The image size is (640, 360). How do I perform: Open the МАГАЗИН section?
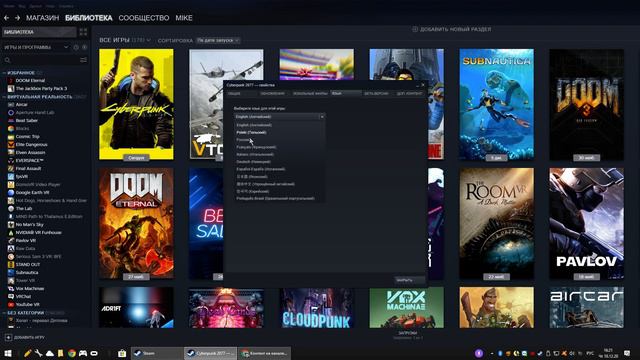[42, 18]
